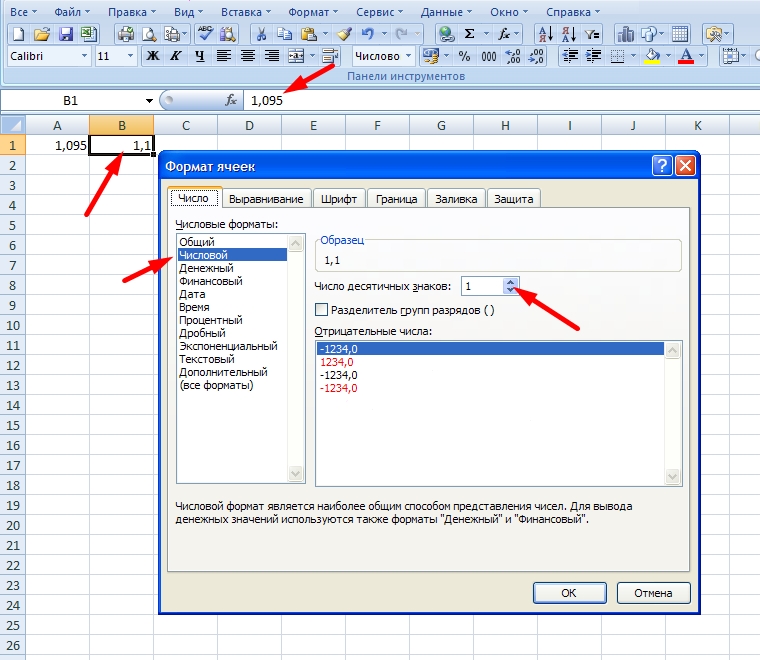Open the paste options arrow
760x660 pixels.
coord(325,34)
